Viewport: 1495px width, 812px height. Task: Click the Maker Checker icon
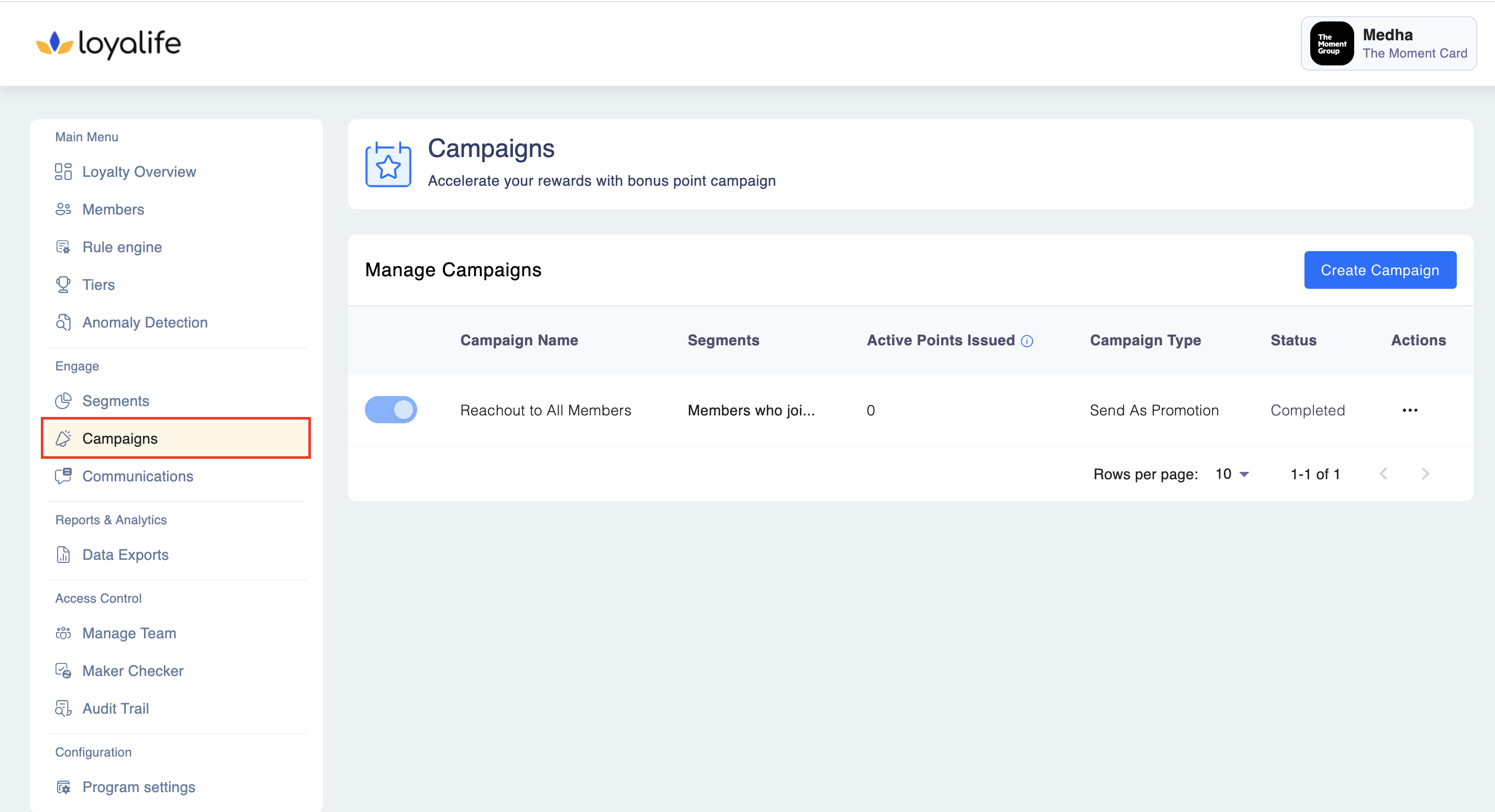(x=63, y=671)
